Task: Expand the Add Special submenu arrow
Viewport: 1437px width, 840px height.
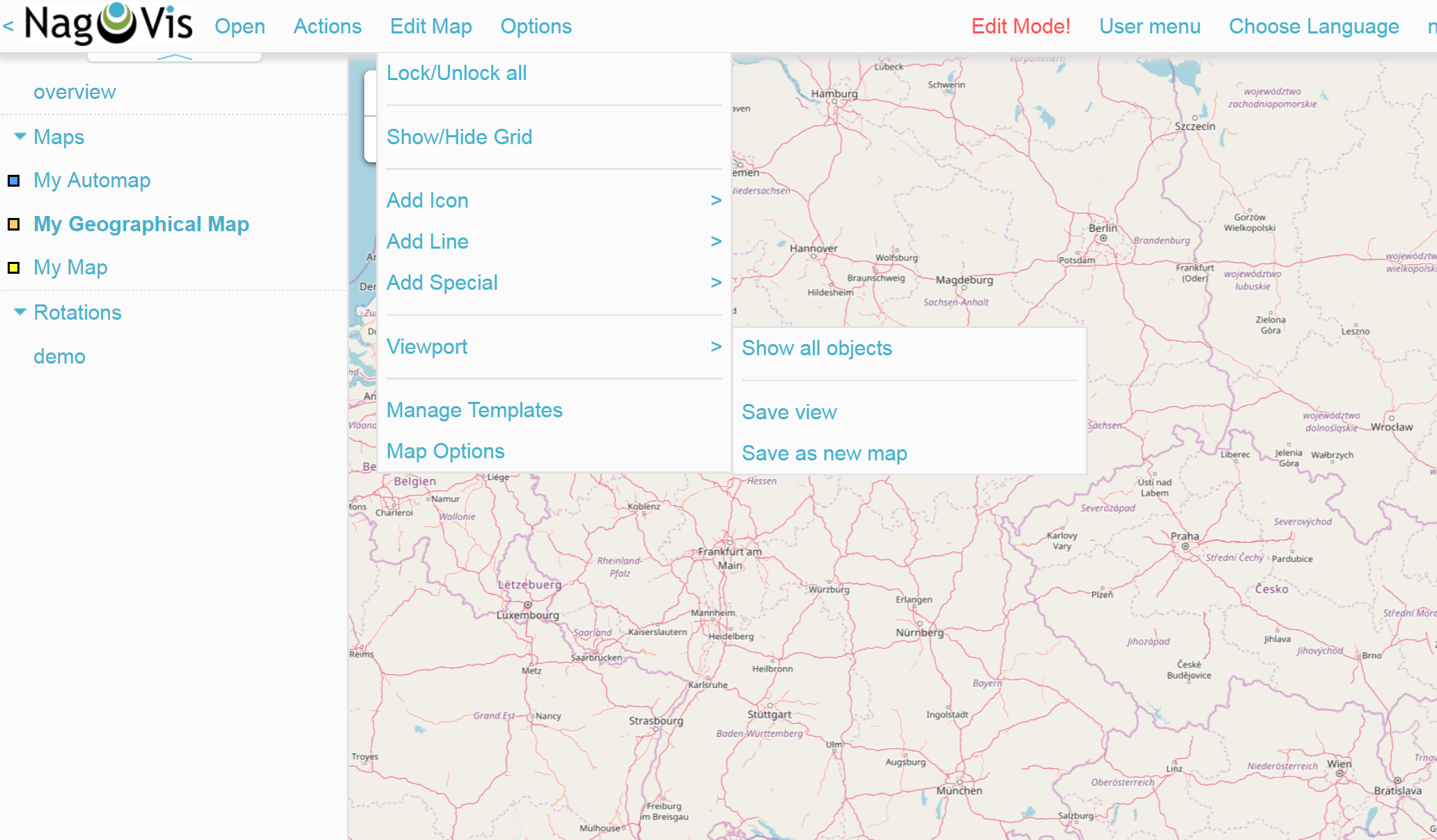Action: [715, 283]
